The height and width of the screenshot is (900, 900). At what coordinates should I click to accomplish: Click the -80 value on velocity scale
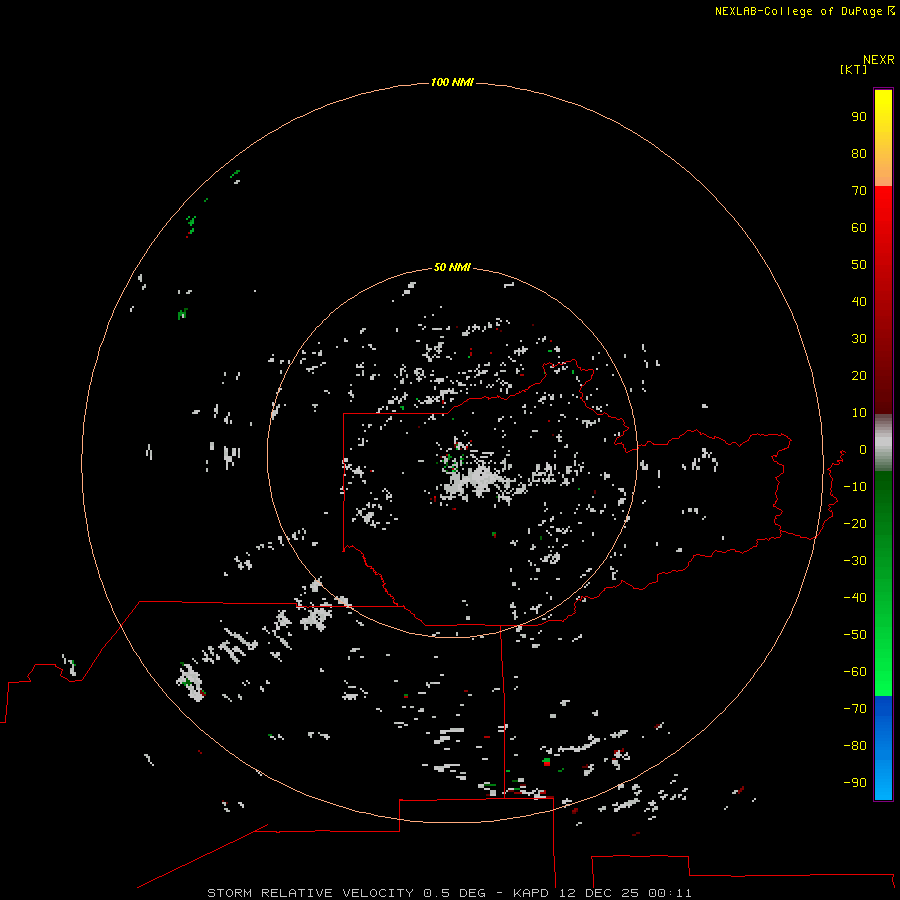coord(855,746)
